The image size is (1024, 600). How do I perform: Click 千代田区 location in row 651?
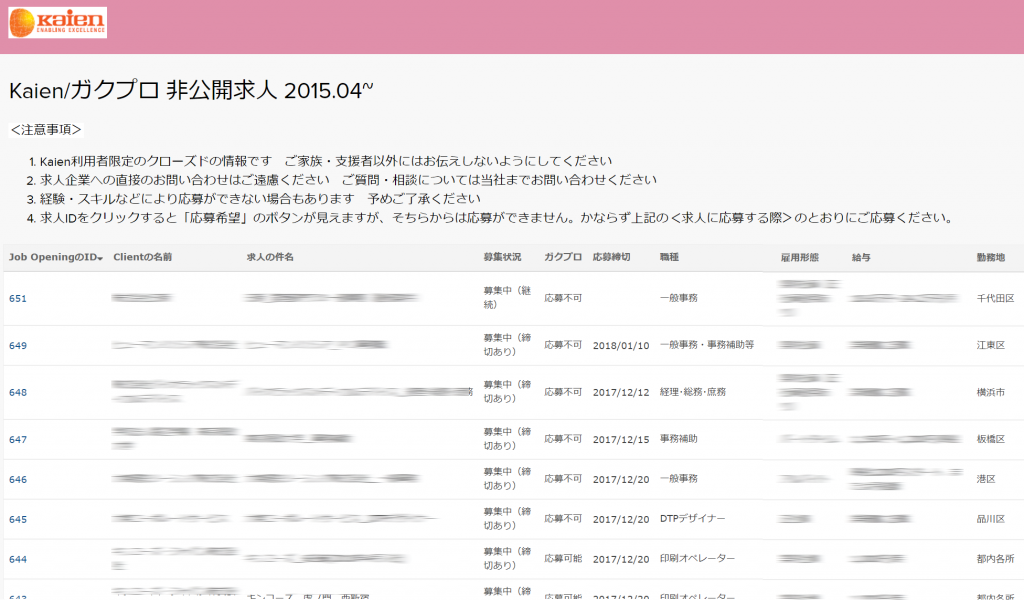[x=995, y=298]
